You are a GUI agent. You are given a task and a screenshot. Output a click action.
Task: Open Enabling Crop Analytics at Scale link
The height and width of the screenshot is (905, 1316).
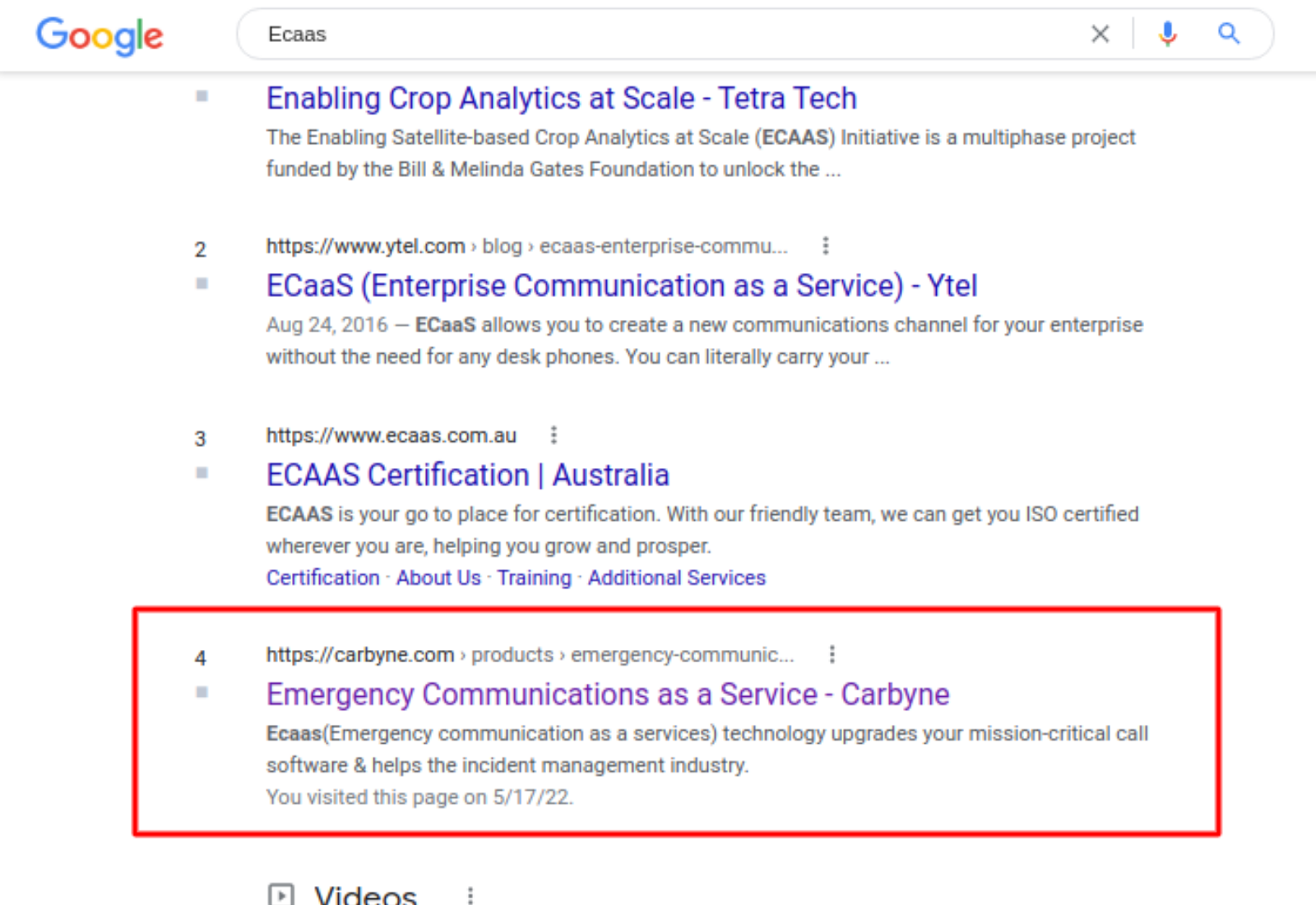click(561, 99)
